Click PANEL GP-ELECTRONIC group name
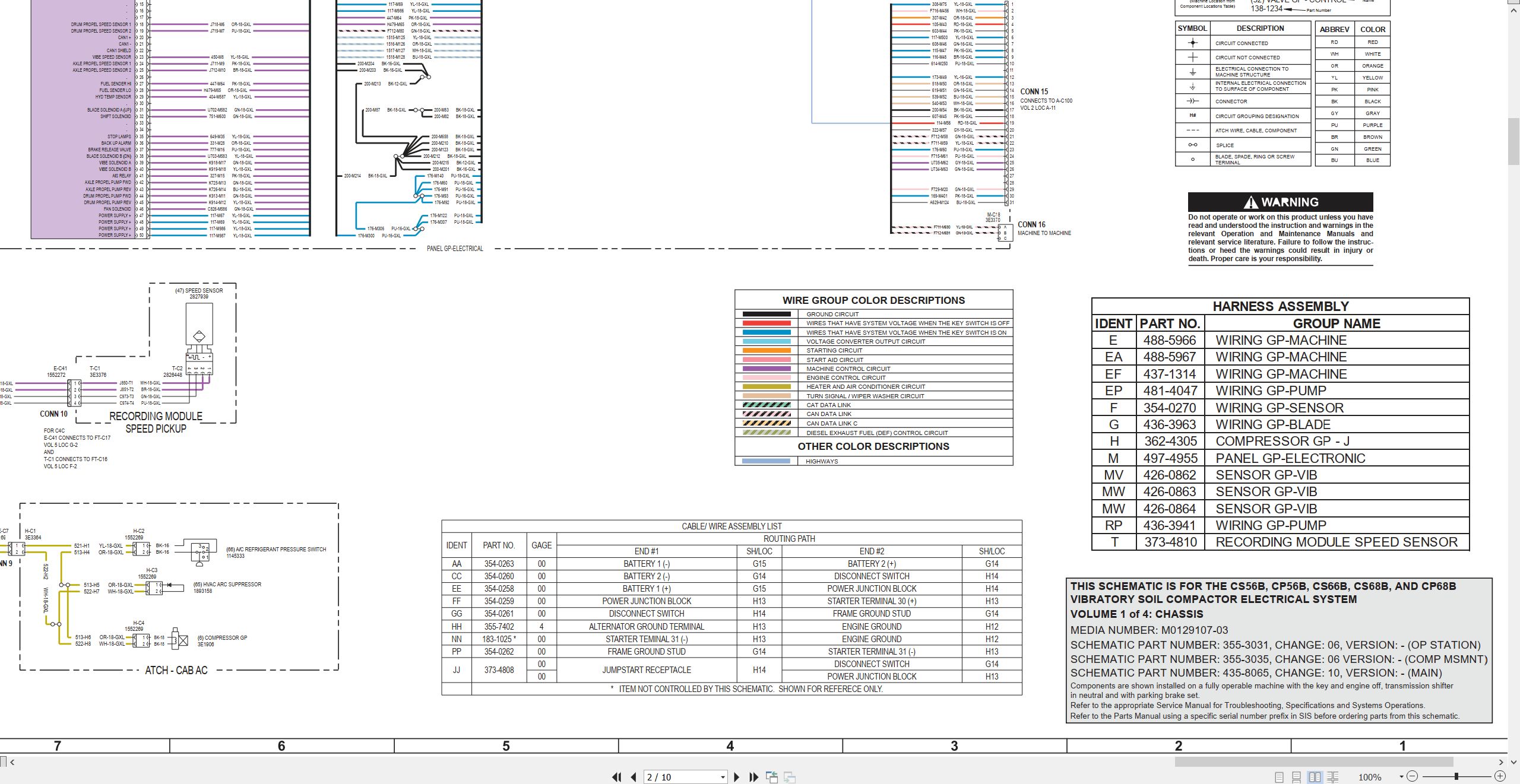1520x784 pixels. (1290, 458)
